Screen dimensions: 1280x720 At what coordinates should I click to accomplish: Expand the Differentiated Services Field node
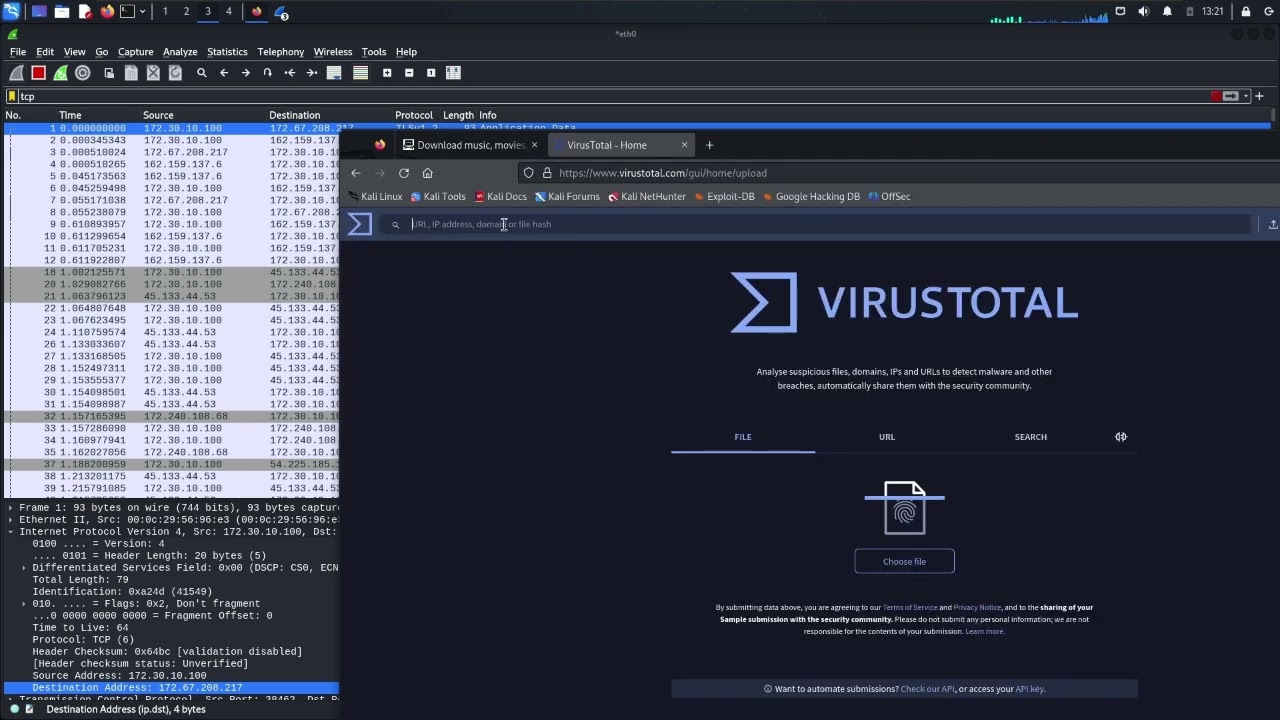pos(24,568)
